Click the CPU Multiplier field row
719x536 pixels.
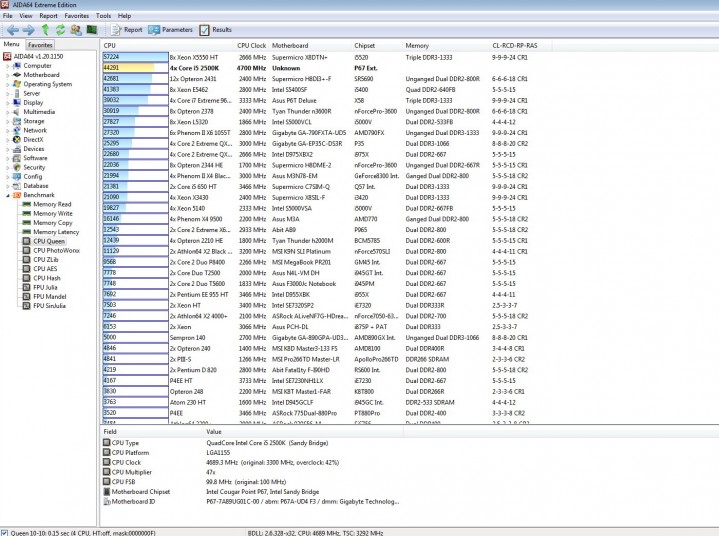click(x=160, y=472)
